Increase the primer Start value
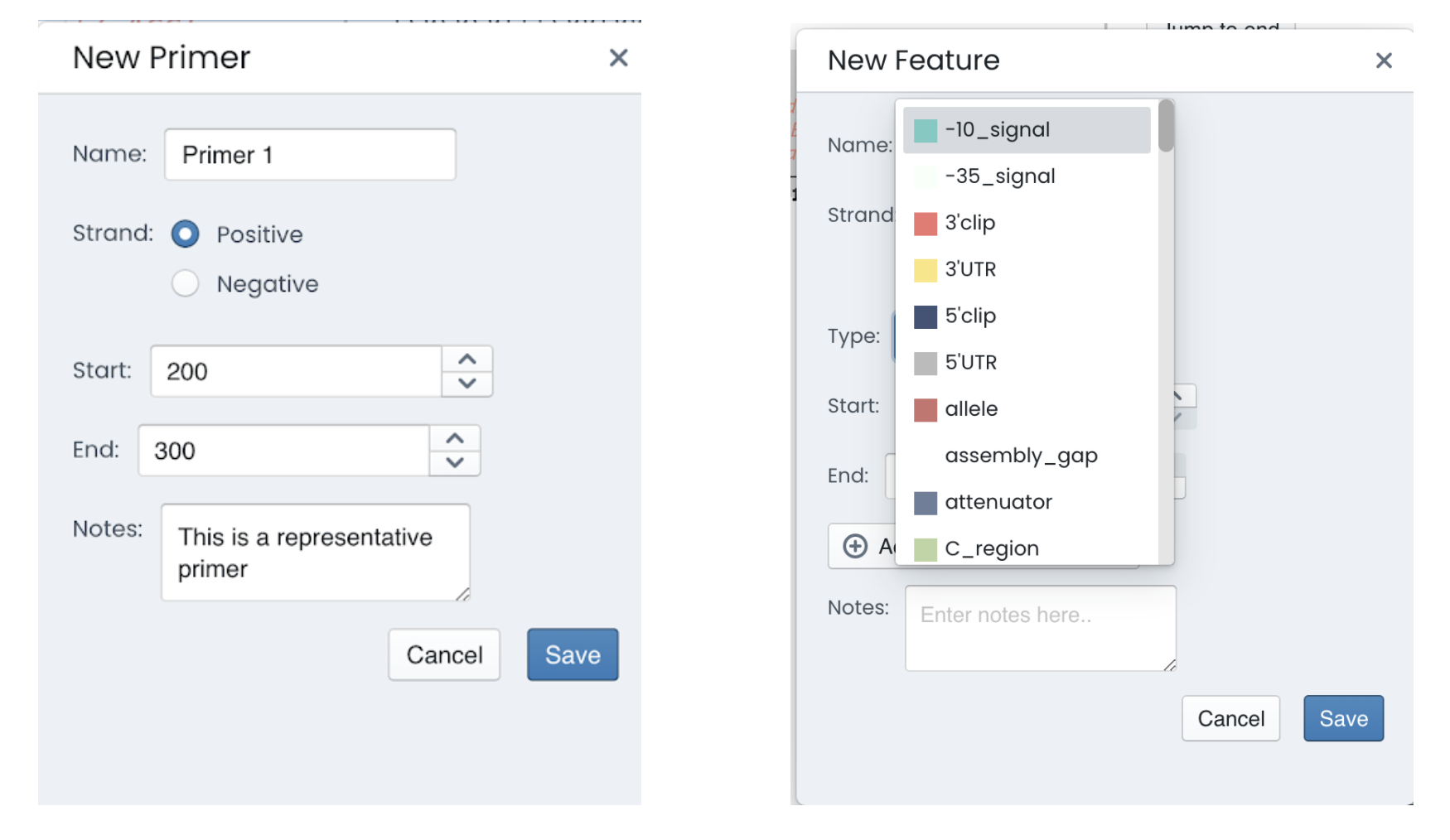The height and width of the screenshot is (840, 1450). tap(467, 360)
